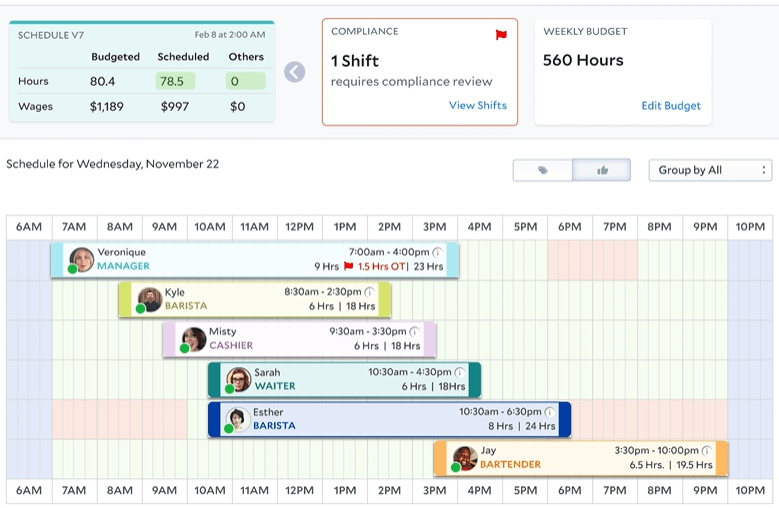This screenshot has width=779, height=508.
Task: Select Jay's bartender shift bar
Action: 580,458
